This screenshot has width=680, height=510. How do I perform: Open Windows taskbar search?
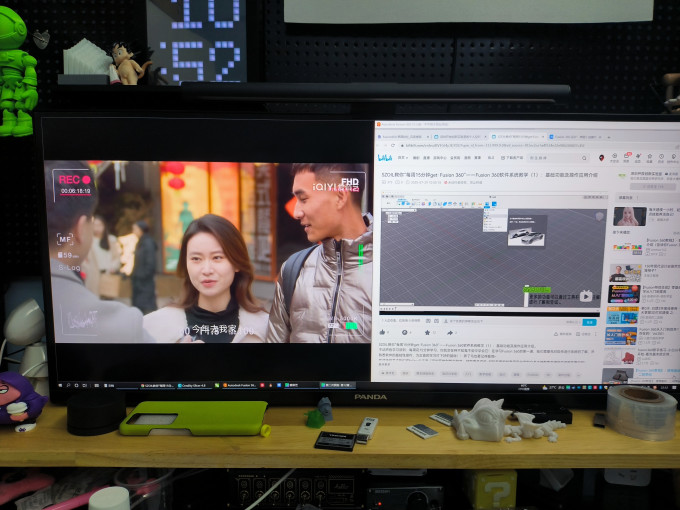click(x=69, y=385)
